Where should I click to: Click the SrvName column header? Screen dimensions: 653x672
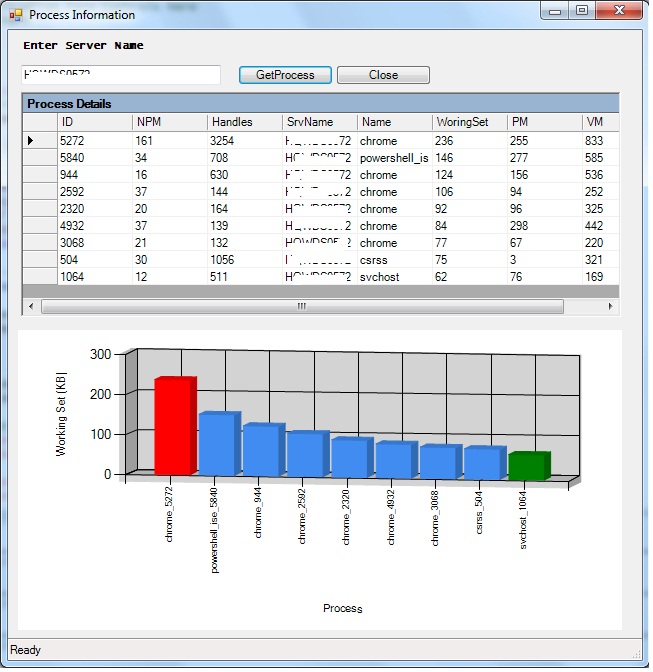pos(318,122)
